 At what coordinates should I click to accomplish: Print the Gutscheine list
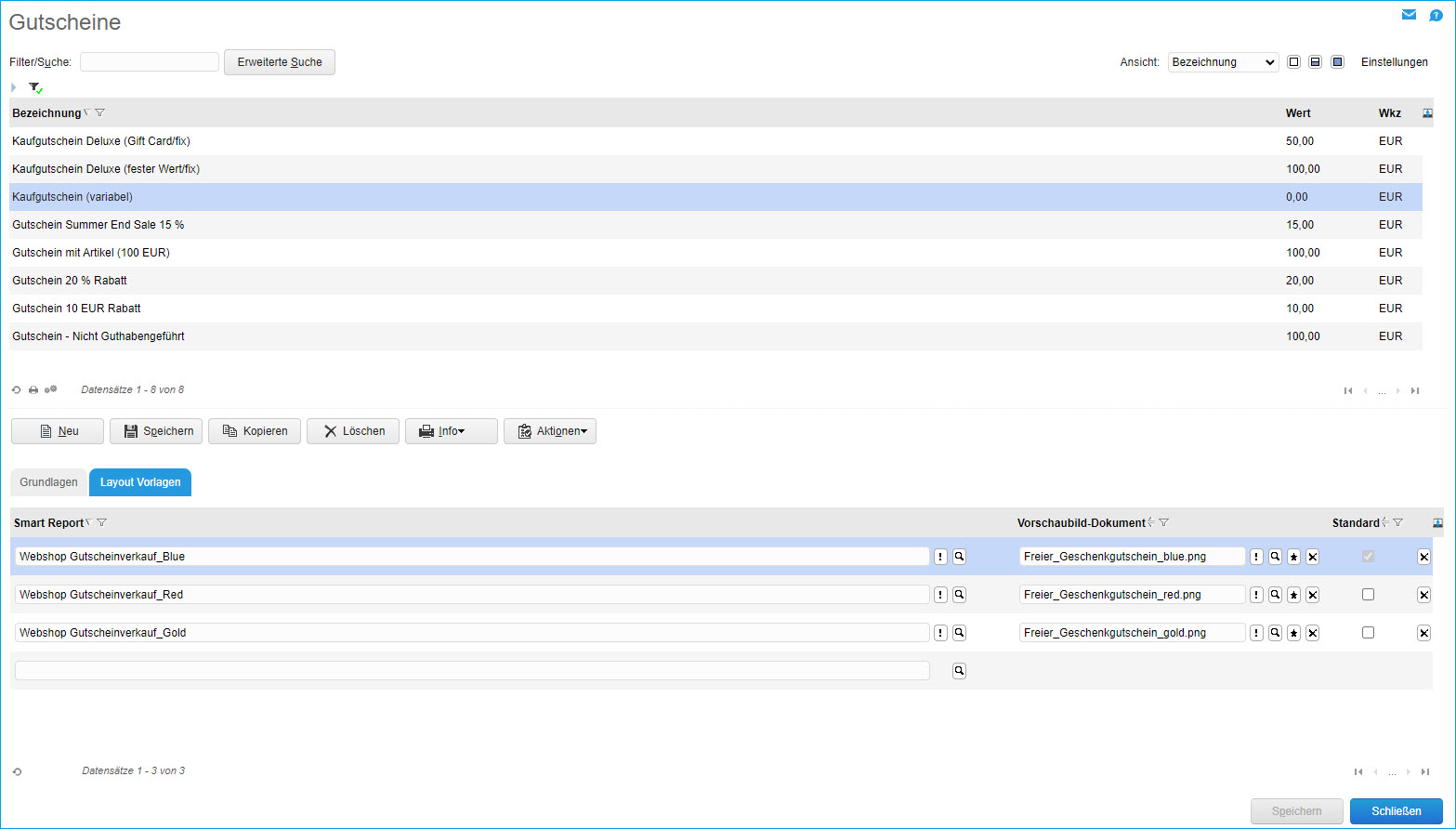pyautogui.click(x=33, y=390)
